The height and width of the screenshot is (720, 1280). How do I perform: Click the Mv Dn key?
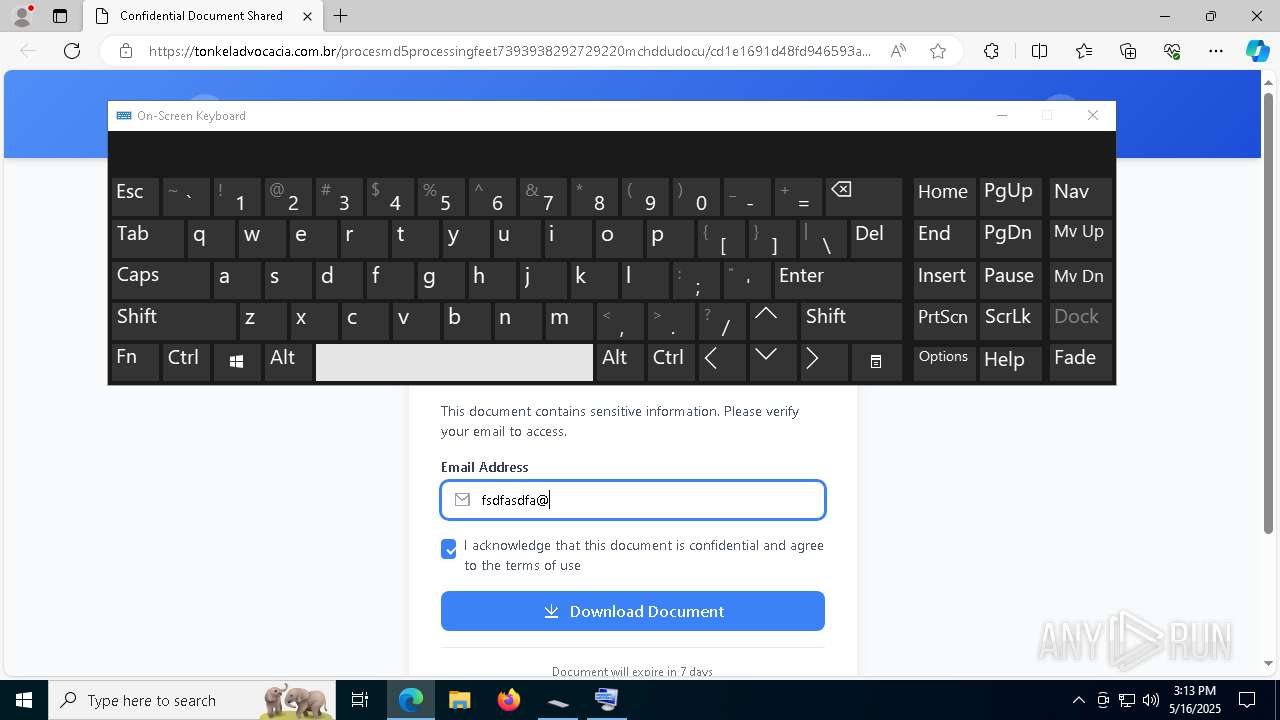click(x=1080, y=279)
